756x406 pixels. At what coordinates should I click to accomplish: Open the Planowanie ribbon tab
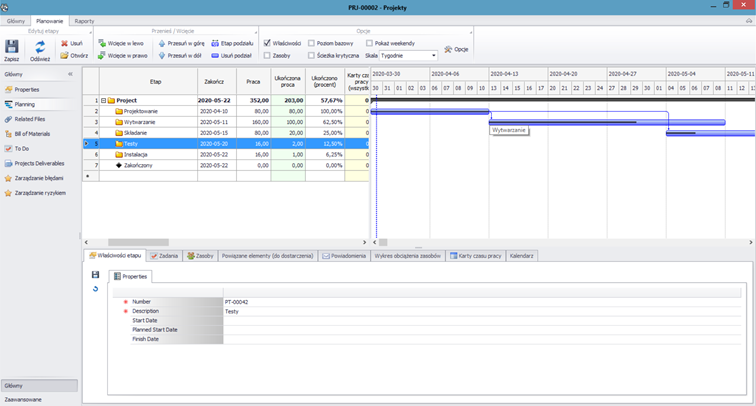50,21
